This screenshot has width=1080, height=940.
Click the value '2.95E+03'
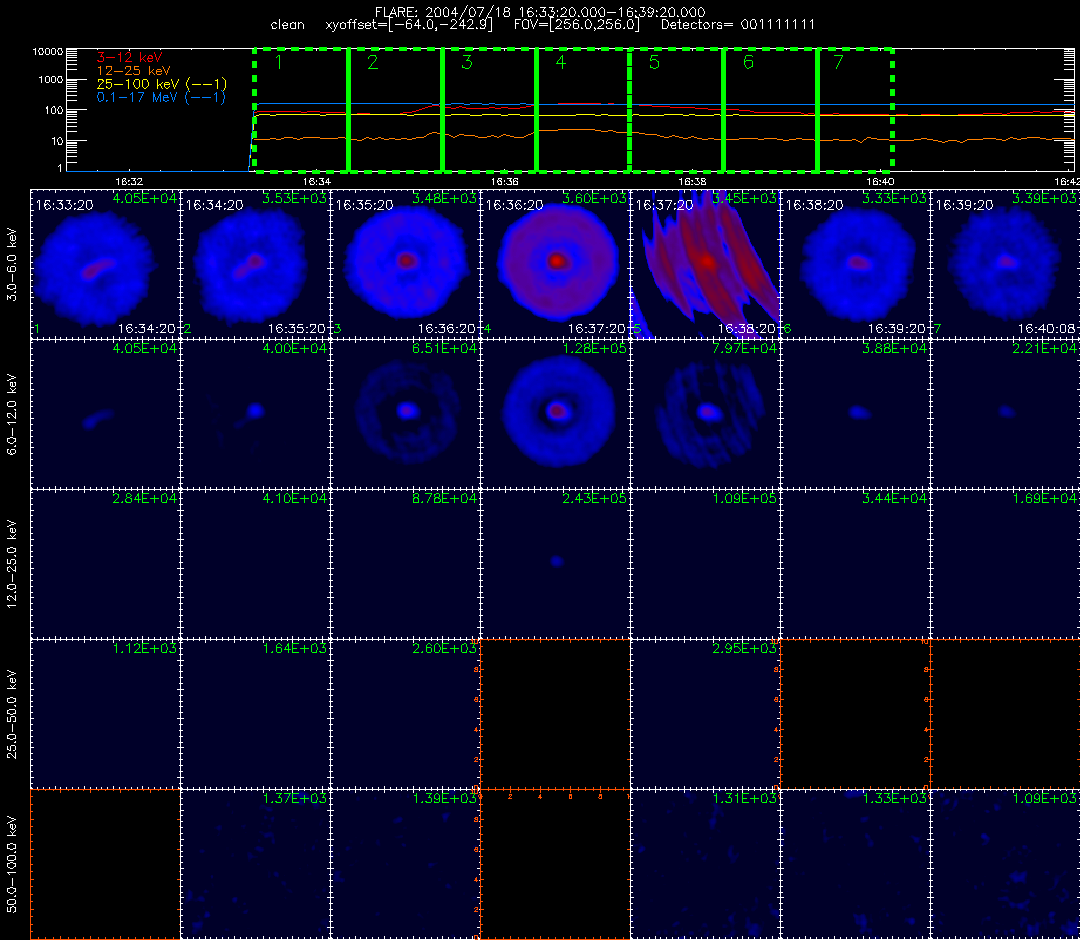[x=745, y=649]
